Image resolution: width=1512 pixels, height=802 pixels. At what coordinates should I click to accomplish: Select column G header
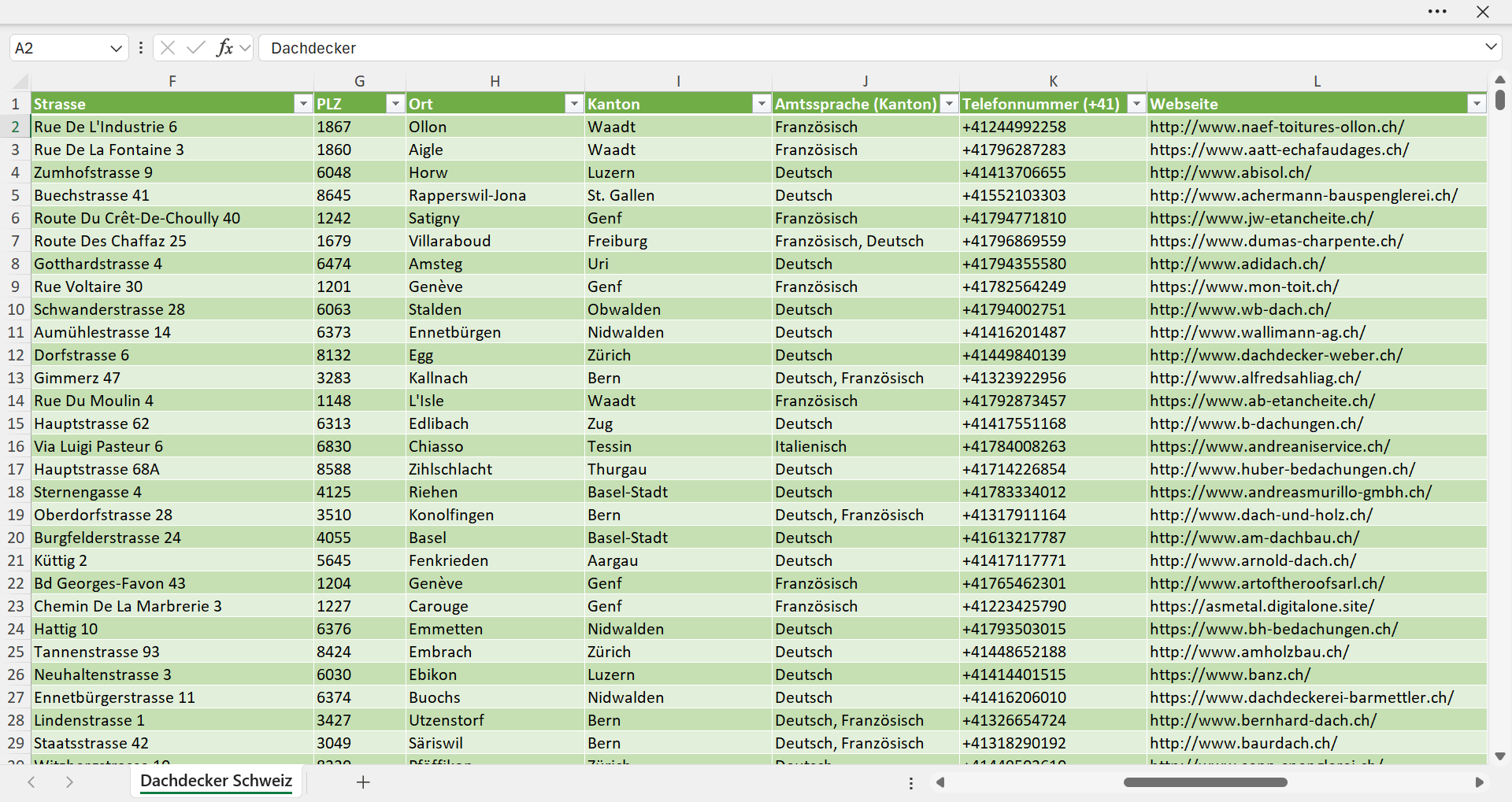(x=360, y=81)
